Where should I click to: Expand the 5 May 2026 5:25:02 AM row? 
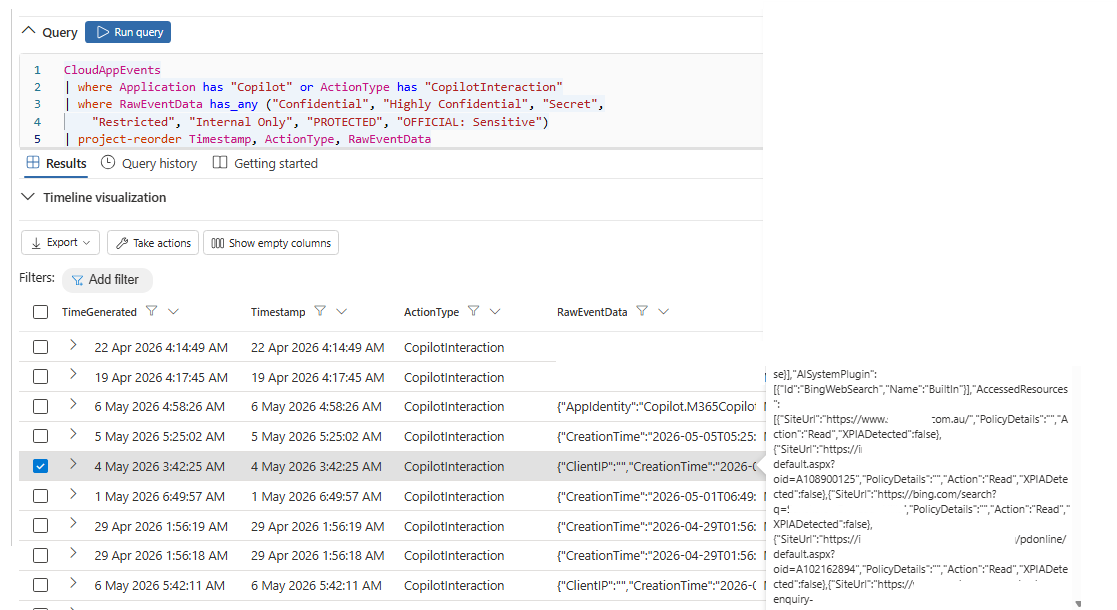click(x=73, y=434)
